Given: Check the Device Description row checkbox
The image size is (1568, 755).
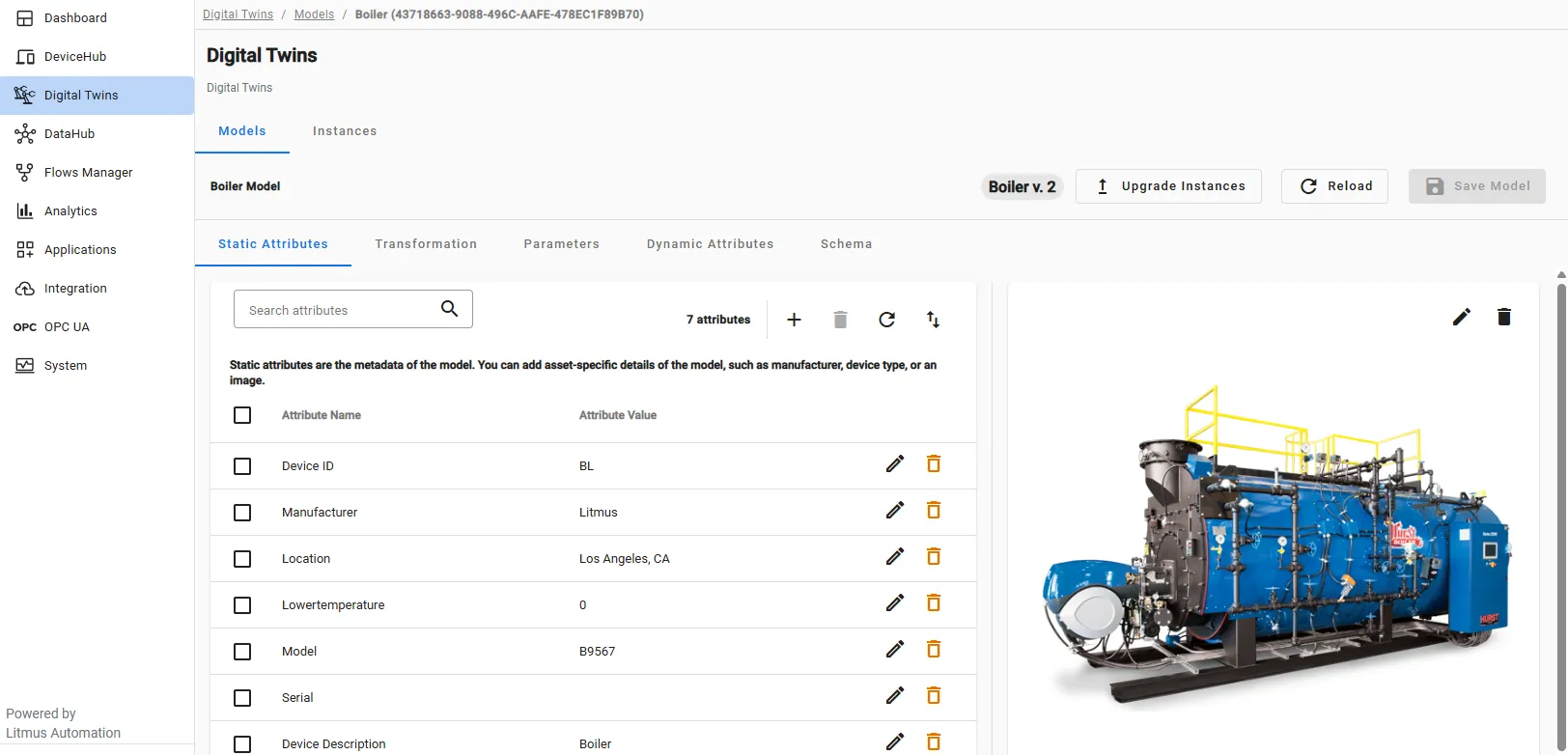Looking at the screenshot, I should tap(242, 744).
